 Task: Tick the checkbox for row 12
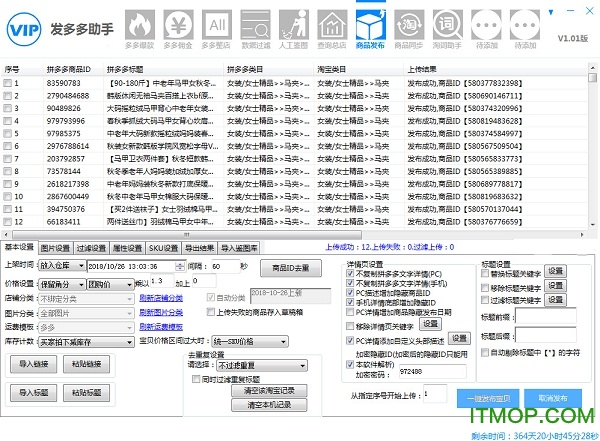coord(7,222)
